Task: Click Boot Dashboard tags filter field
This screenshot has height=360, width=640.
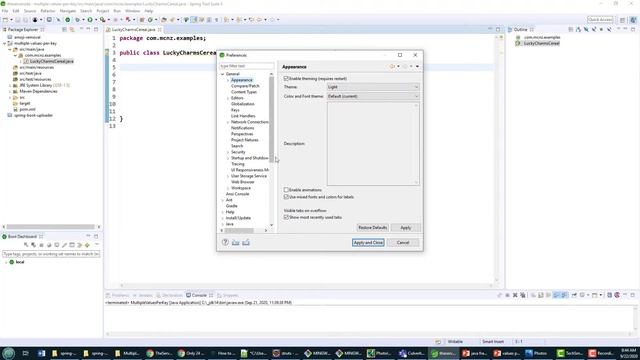Action: pos(51,254)
